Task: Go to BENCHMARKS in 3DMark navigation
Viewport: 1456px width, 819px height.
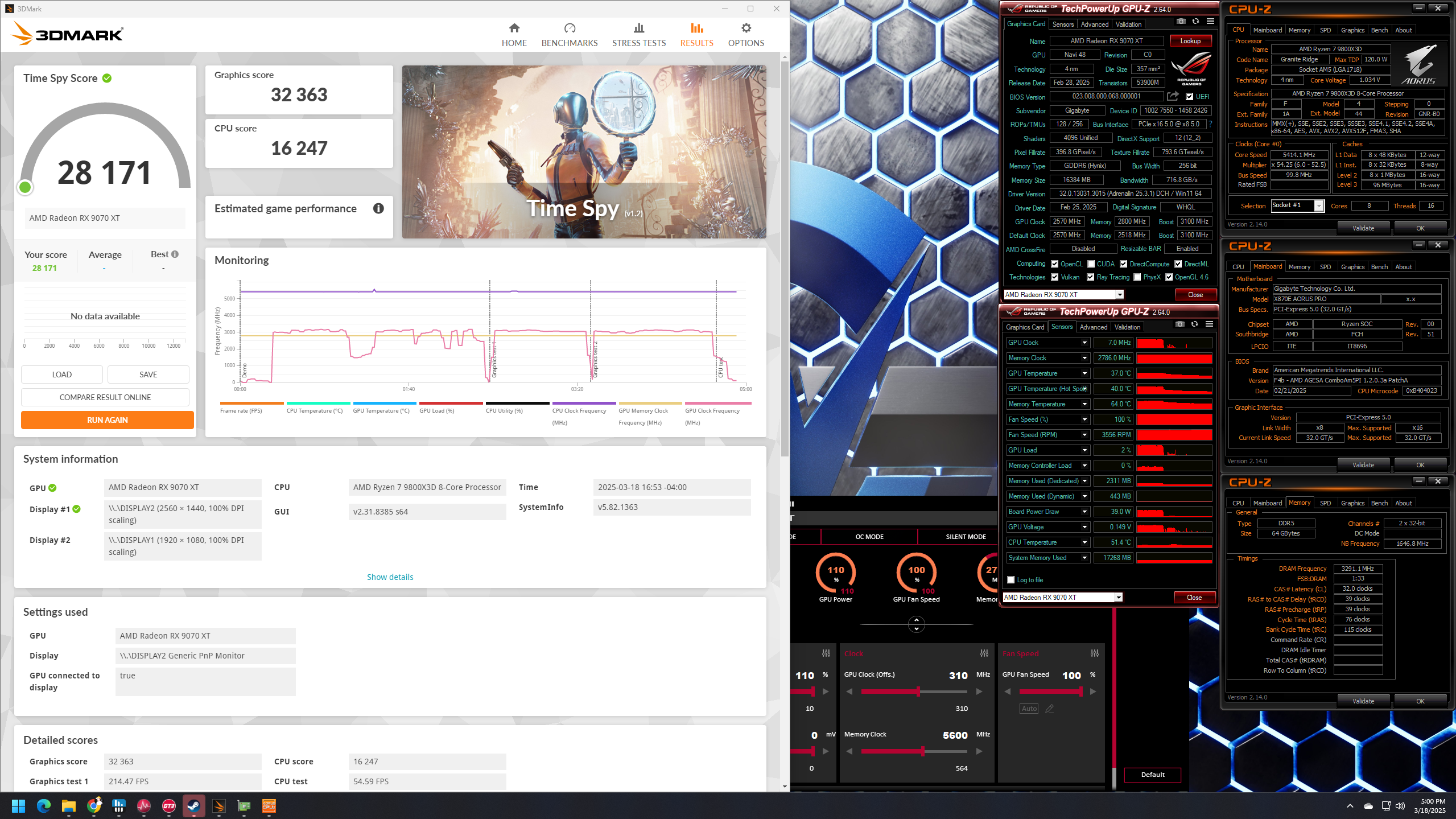Action: [569, 35]
